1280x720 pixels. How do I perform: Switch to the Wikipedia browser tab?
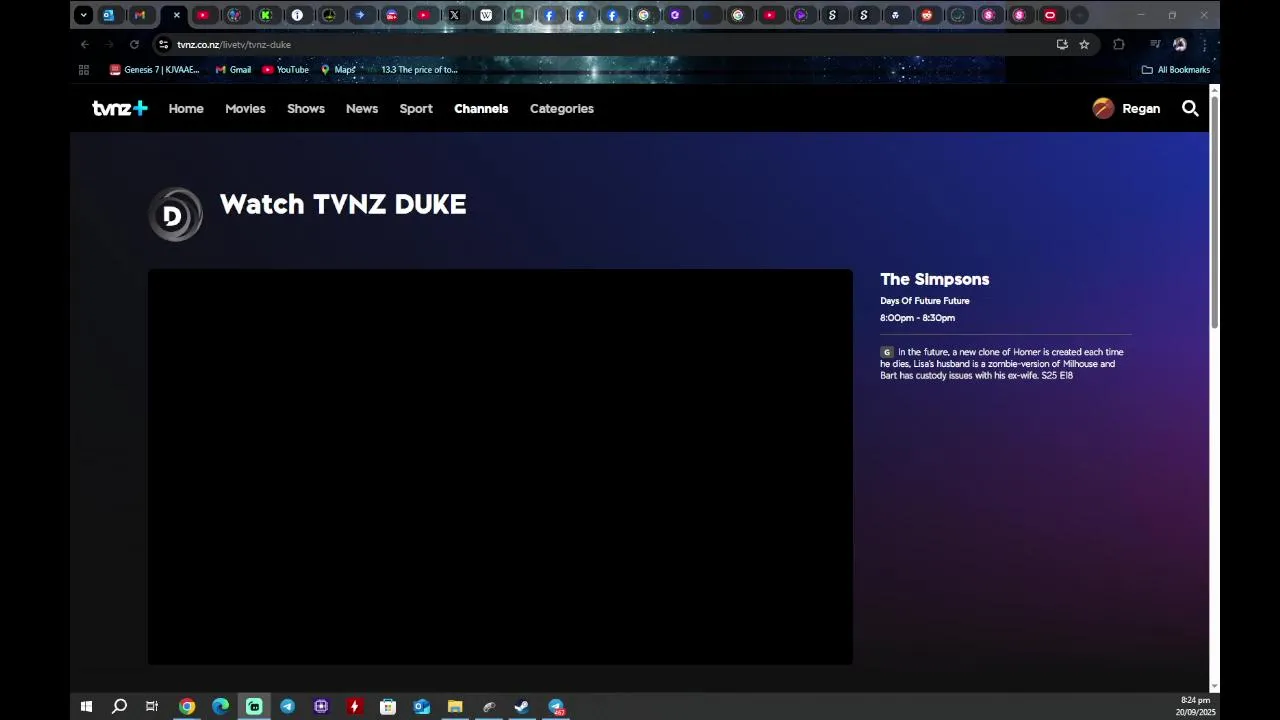(486, 15)
